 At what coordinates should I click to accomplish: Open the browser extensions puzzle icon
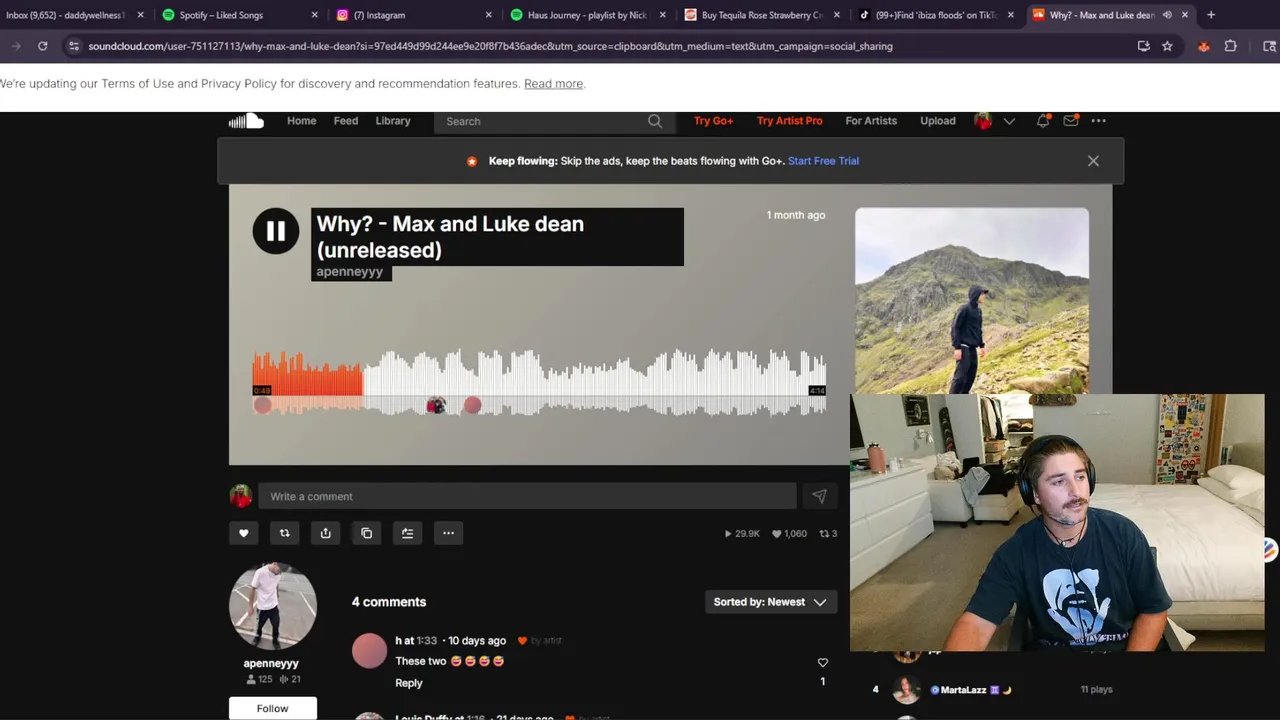[x=1231, y=46]
